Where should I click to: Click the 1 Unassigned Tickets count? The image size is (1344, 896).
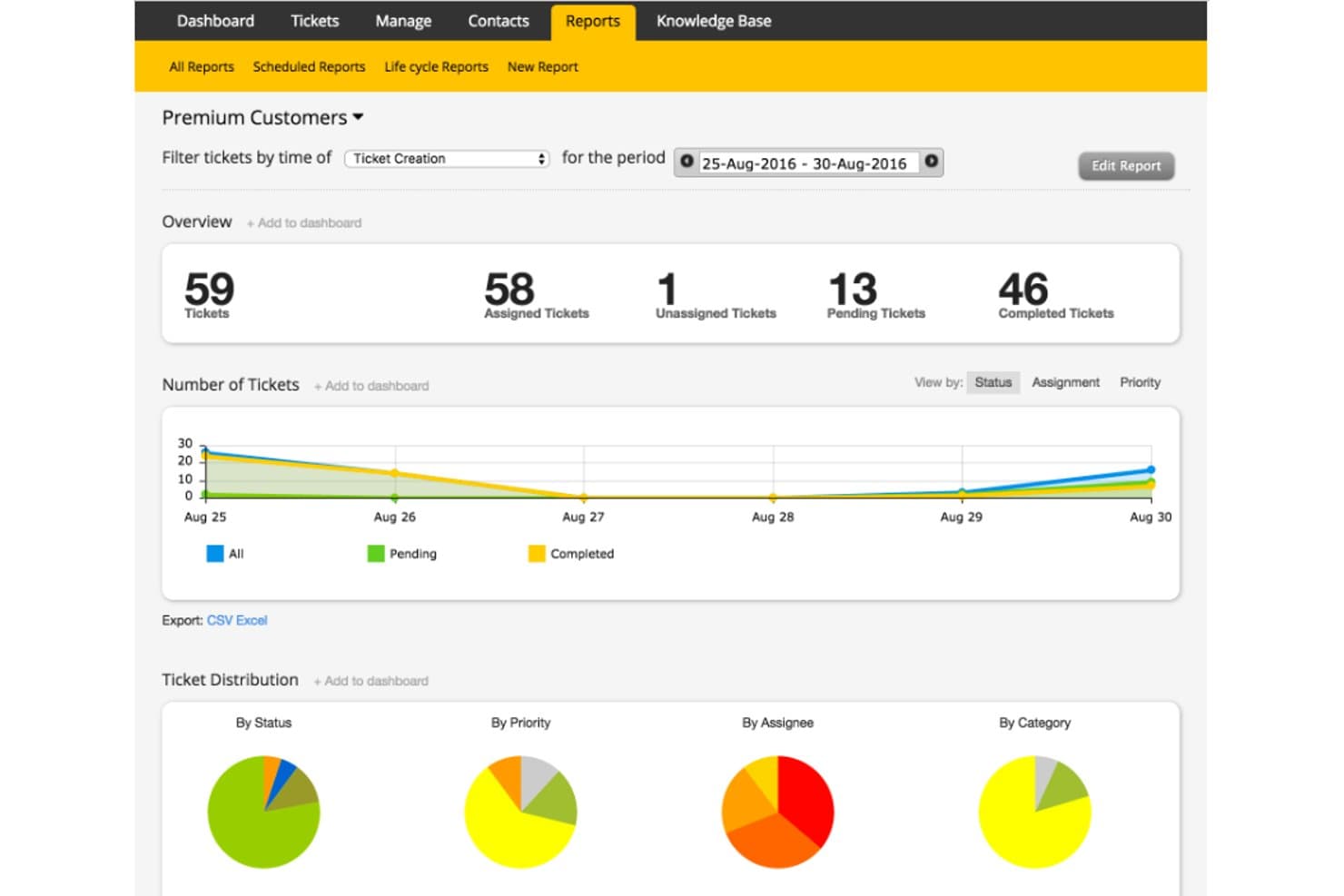(716, 295)
